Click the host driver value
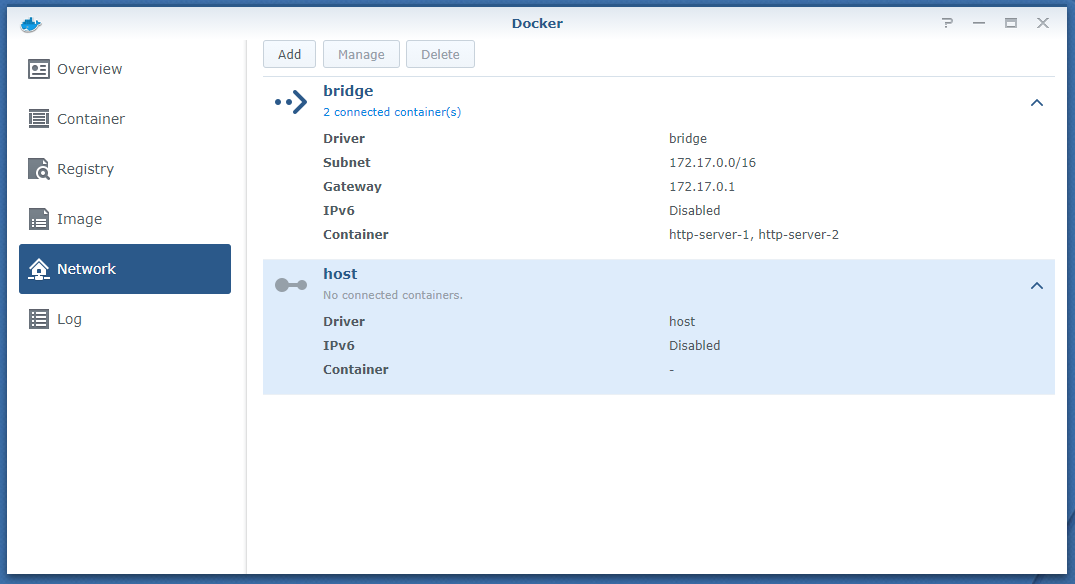 pos(681,321)
